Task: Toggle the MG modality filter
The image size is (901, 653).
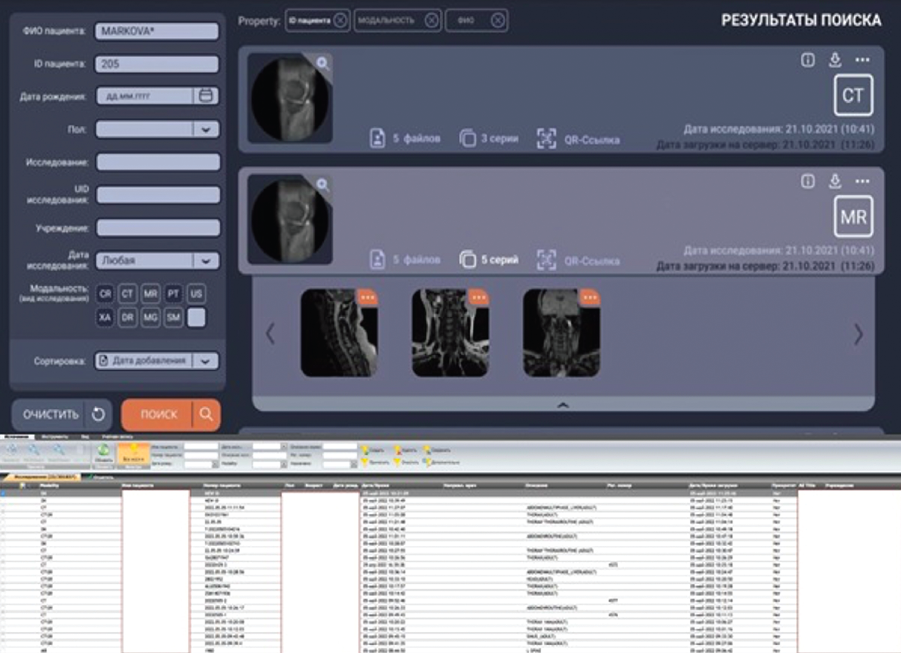Action: (151, 317)
